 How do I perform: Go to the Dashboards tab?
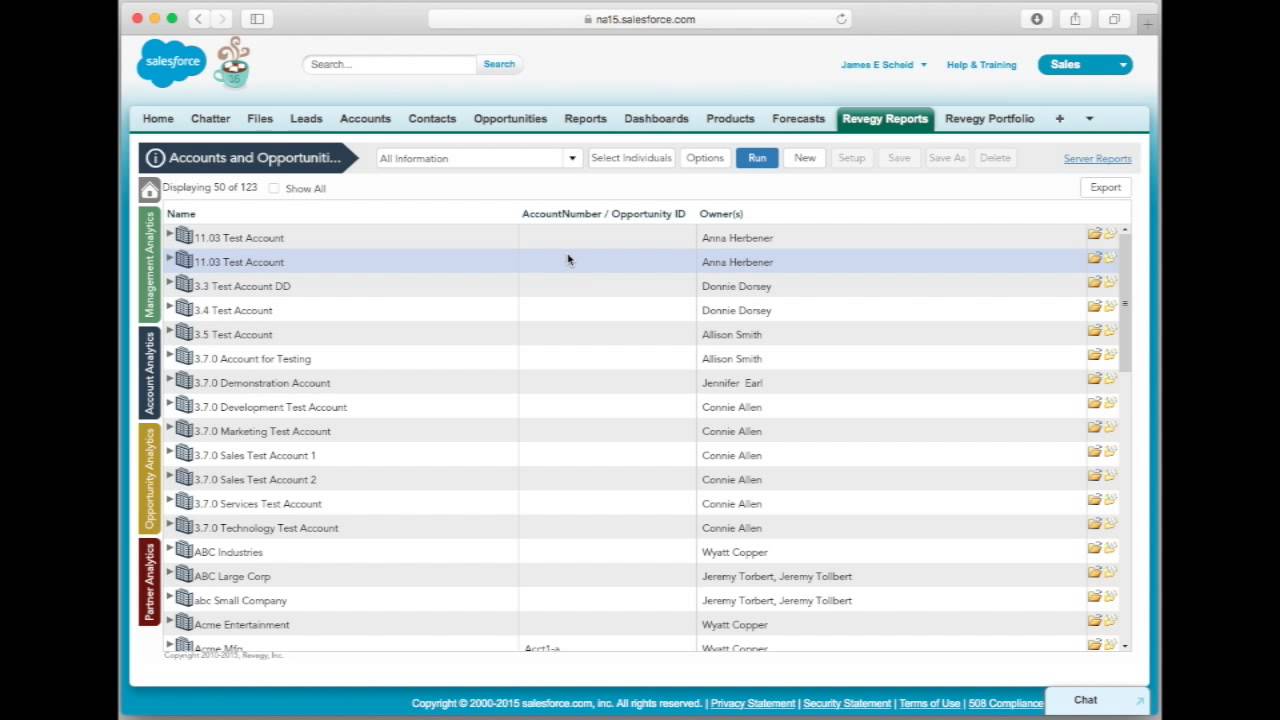pos(656,118)
